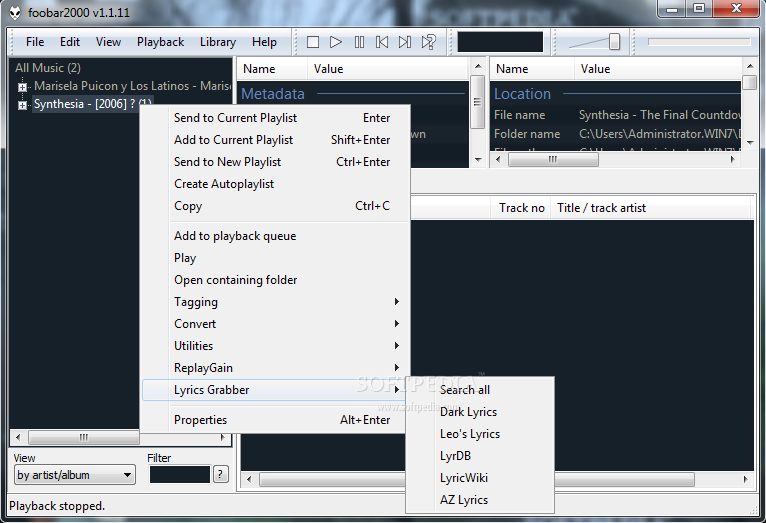The width and height of the screenshot is (766, 523).
Task: Click 'Playback stopped.' in the status bar
Action: [x=57, y=506]
